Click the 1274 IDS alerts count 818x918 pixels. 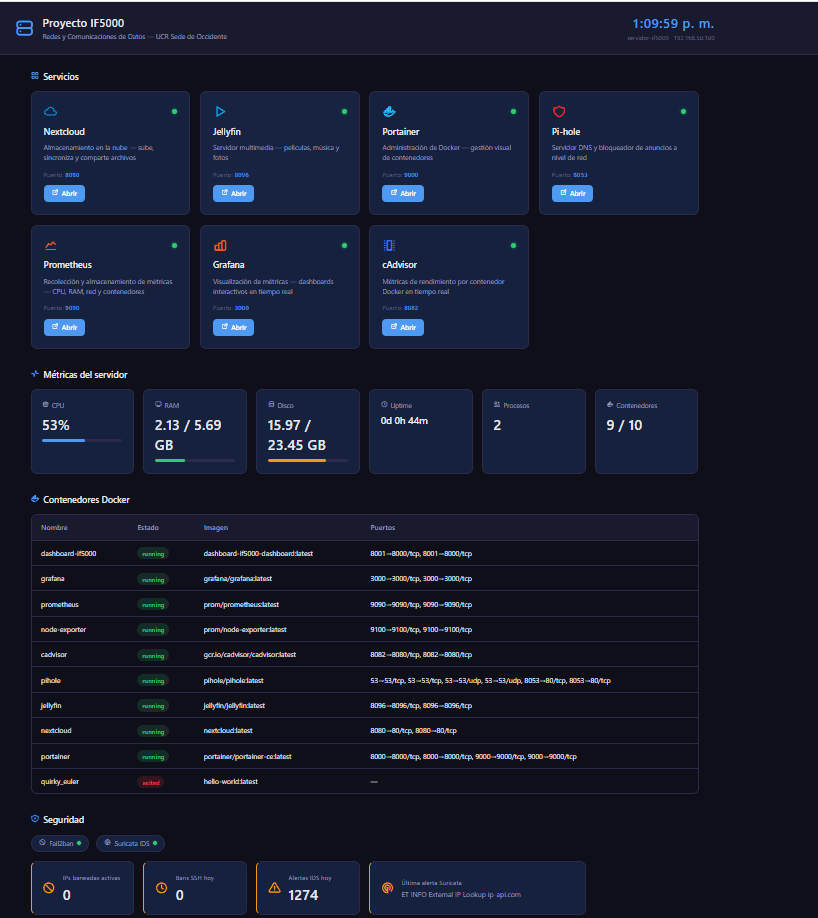point(303,895)
